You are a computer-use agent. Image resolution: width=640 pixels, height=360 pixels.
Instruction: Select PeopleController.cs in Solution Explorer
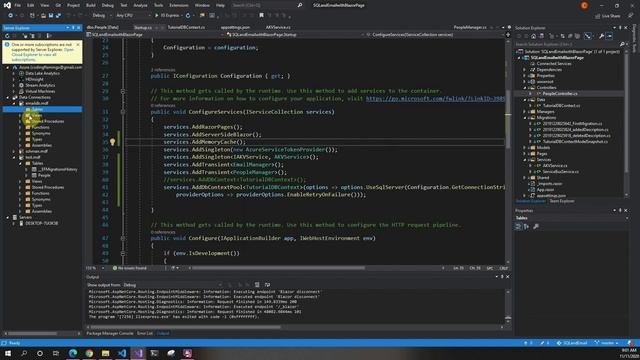(560, 93)
